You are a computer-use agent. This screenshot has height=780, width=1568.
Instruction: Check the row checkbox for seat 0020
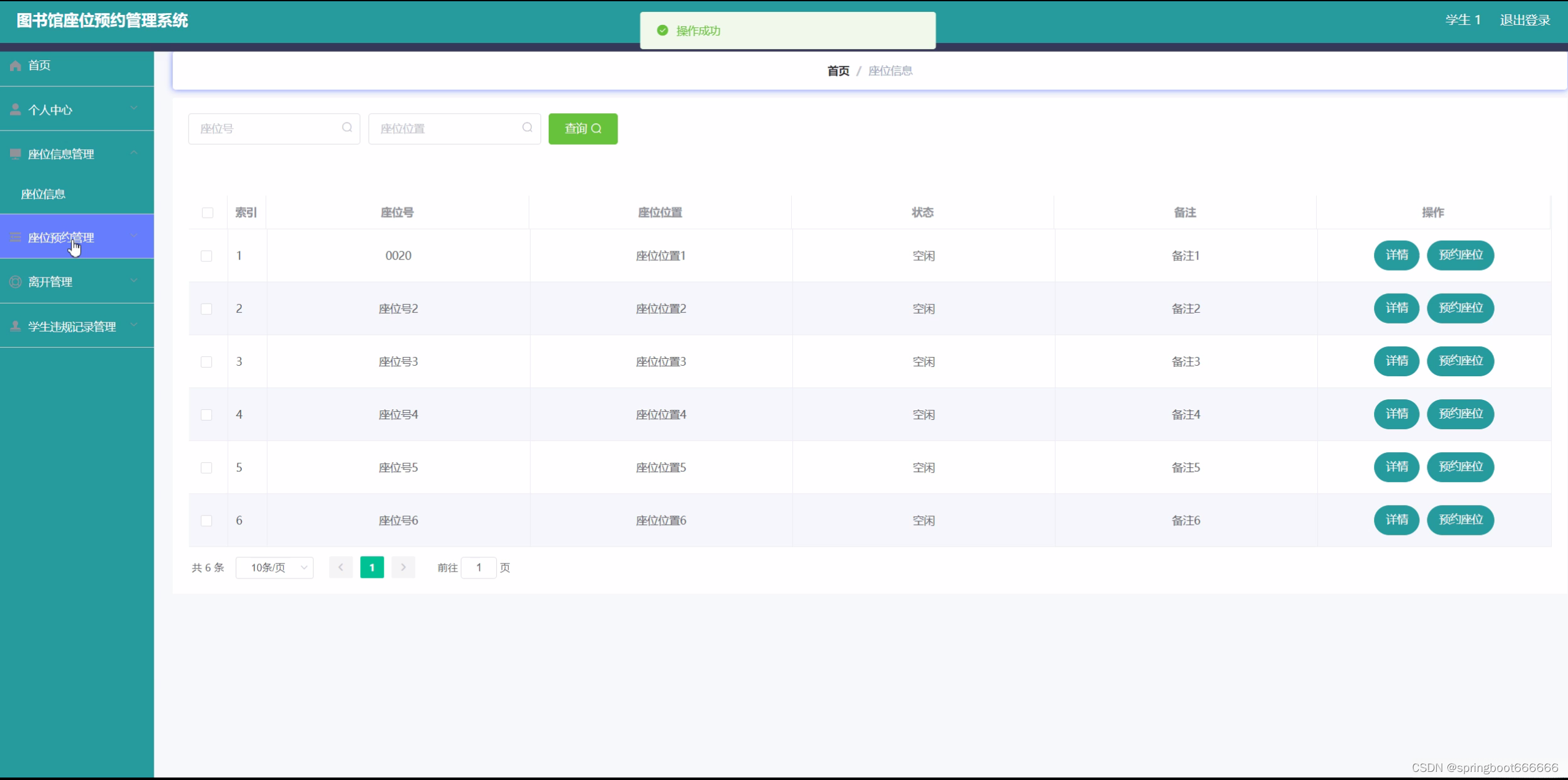pos(206,256)
